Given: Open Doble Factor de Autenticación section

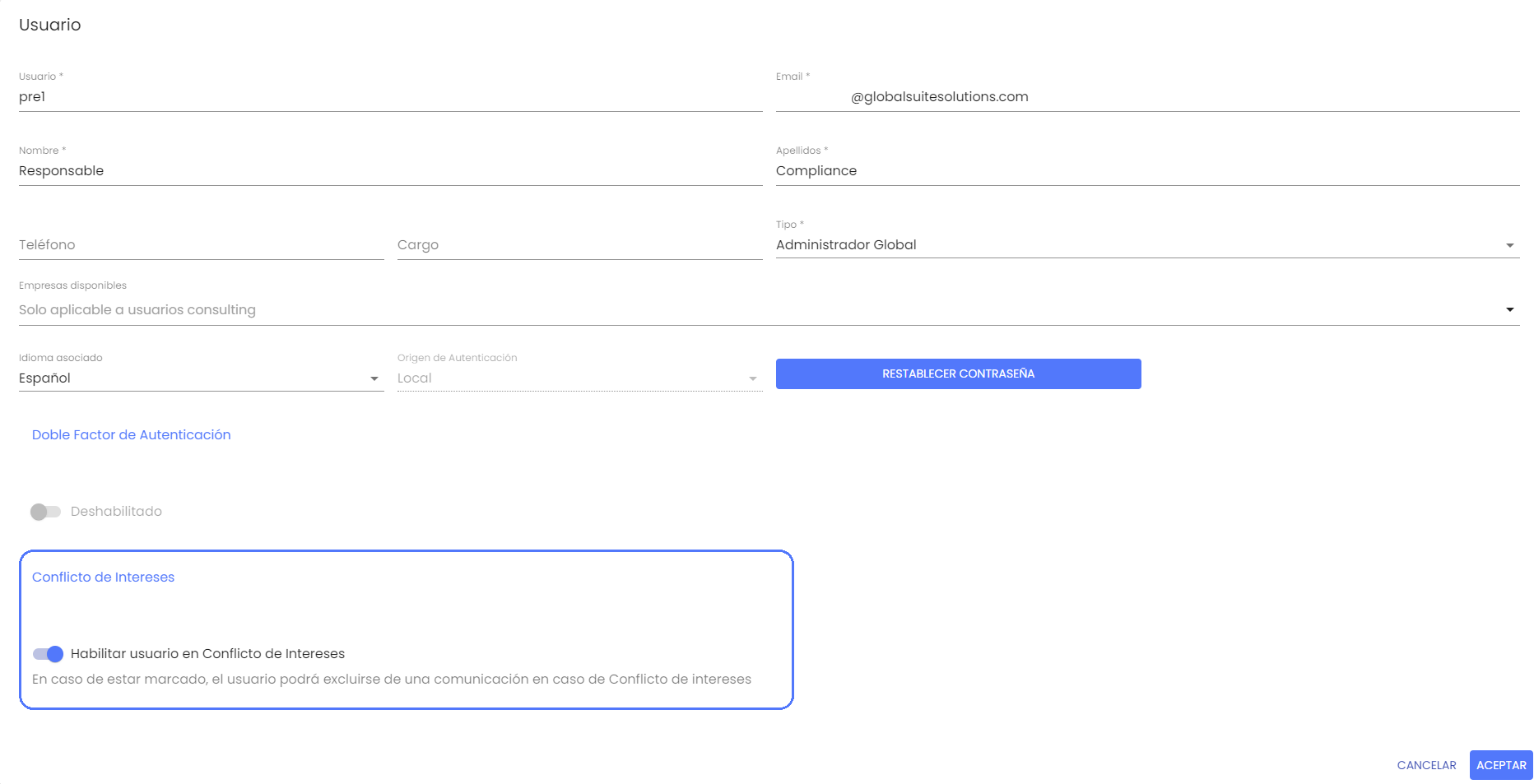Looking at the screenshot, I should click(132, 435).
